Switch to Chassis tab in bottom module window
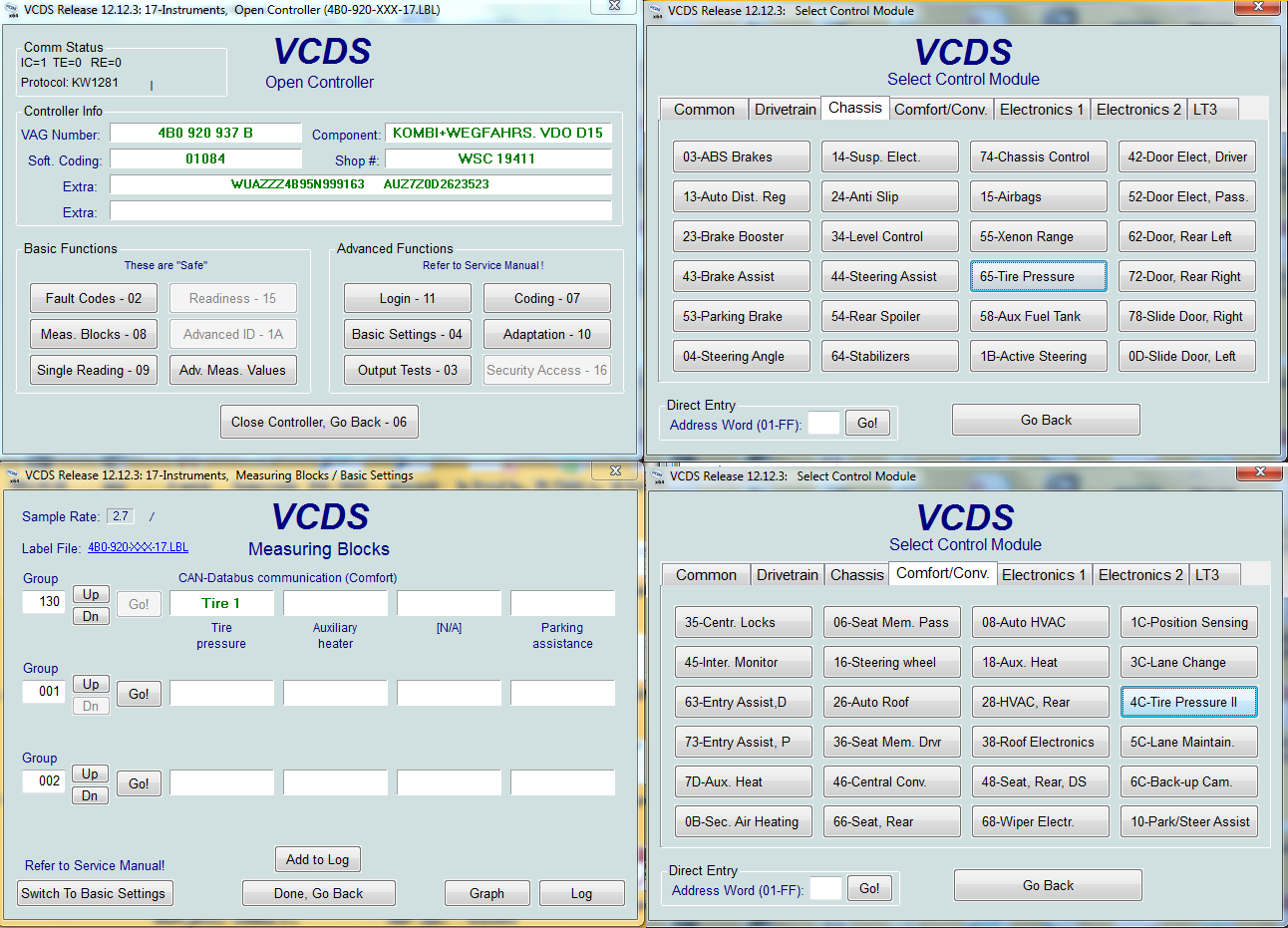 point(857,575)
